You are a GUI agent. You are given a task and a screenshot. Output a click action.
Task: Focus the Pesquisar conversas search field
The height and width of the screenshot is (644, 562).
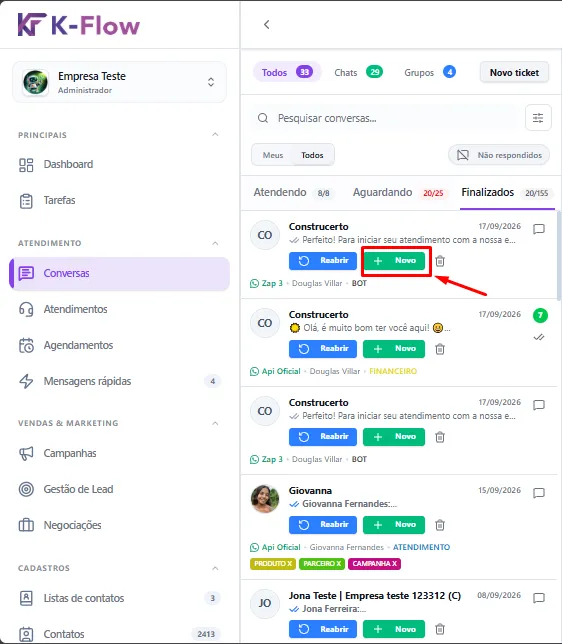pyautogui.click(x=386, y=118)
